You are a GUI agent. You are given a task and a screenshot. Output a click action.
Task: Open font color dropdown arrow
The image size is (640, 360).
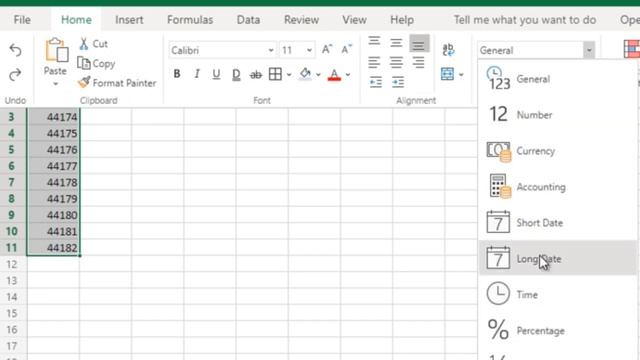tap(348, 75)
